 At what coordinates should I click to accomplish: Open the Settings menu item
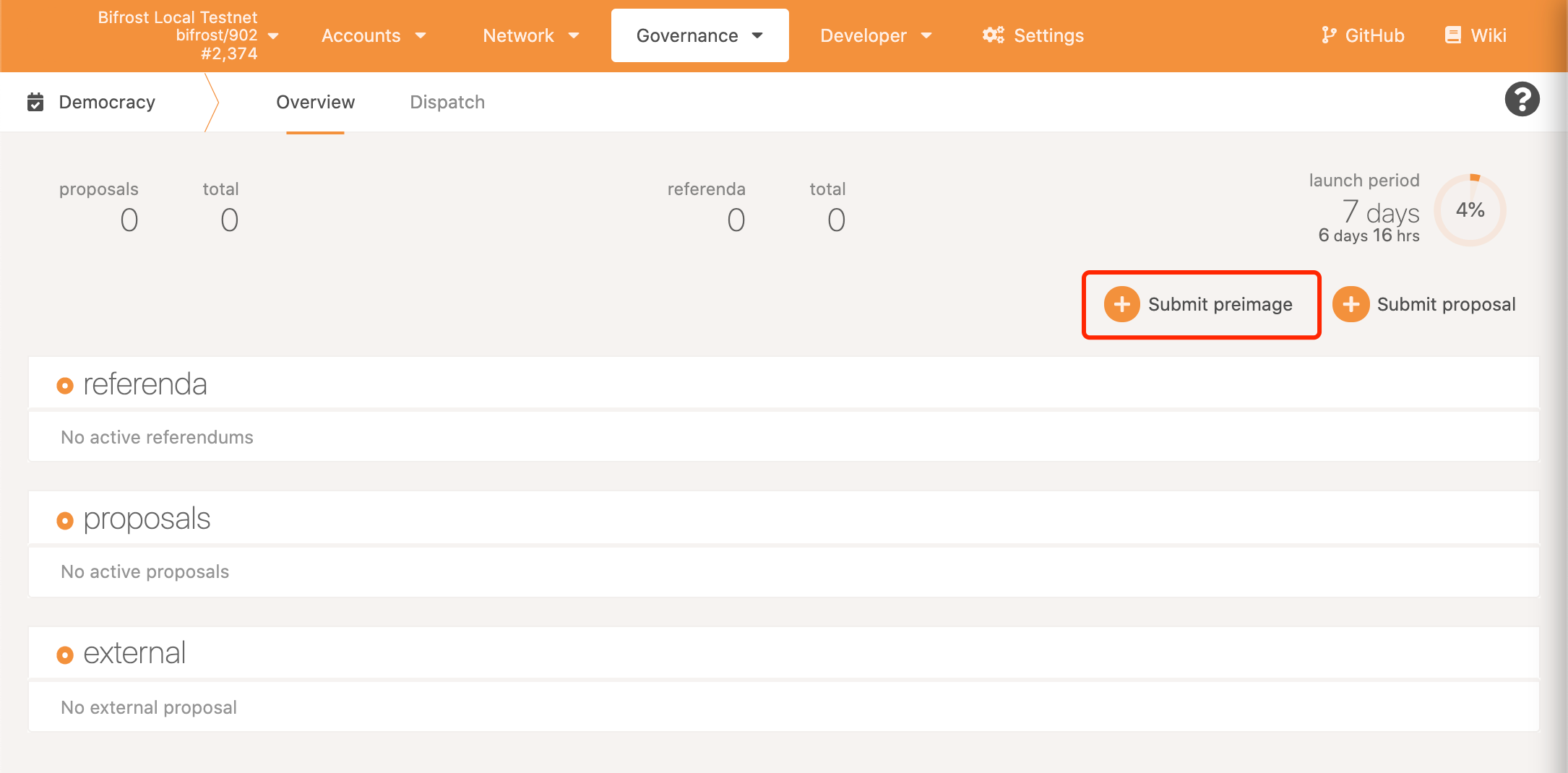(x=1033, y=35)
